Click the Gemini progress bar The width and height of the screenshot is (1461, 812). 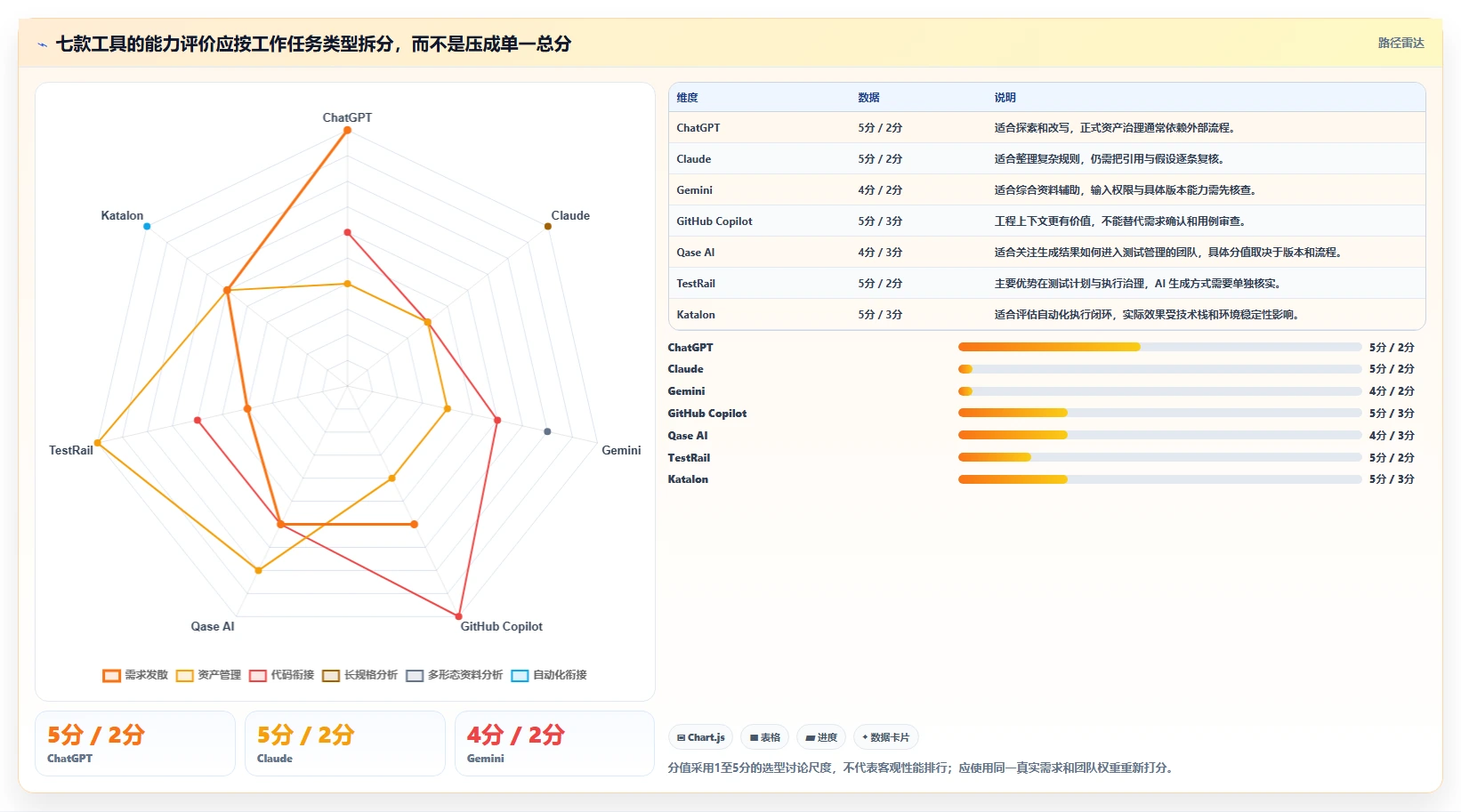coord(1159,391)
